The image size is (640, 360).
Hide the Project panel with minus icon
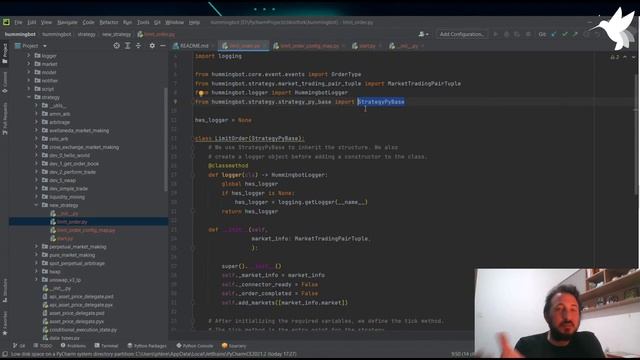coord(162,46)
